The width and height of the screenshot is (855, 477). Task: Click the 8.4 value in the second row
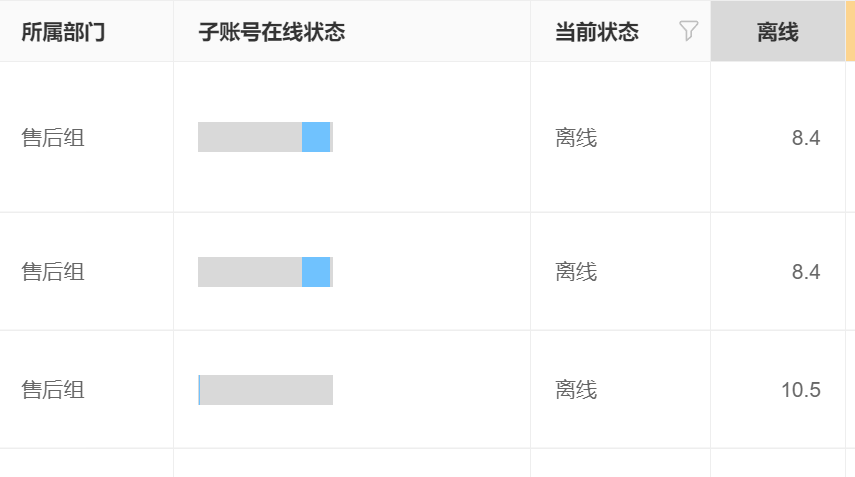(x=805, y=272)
